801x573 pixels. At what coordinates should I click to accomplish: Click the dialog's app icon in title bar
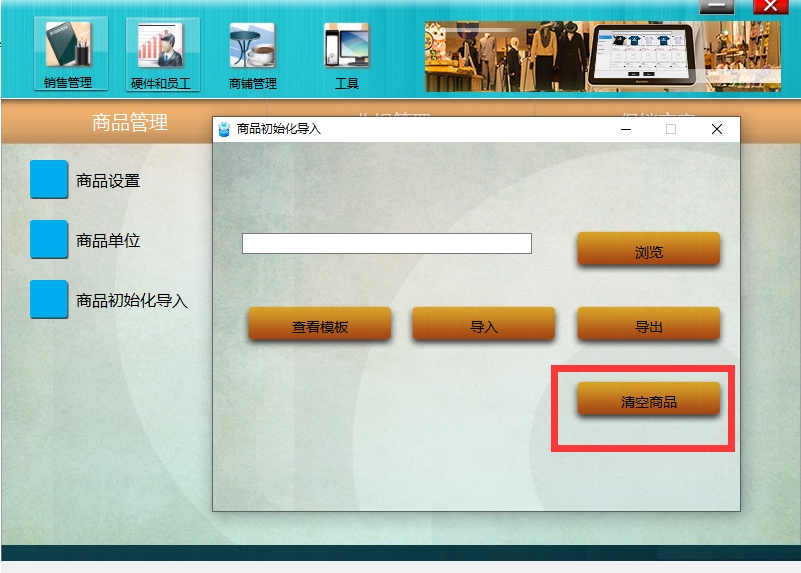224,129
